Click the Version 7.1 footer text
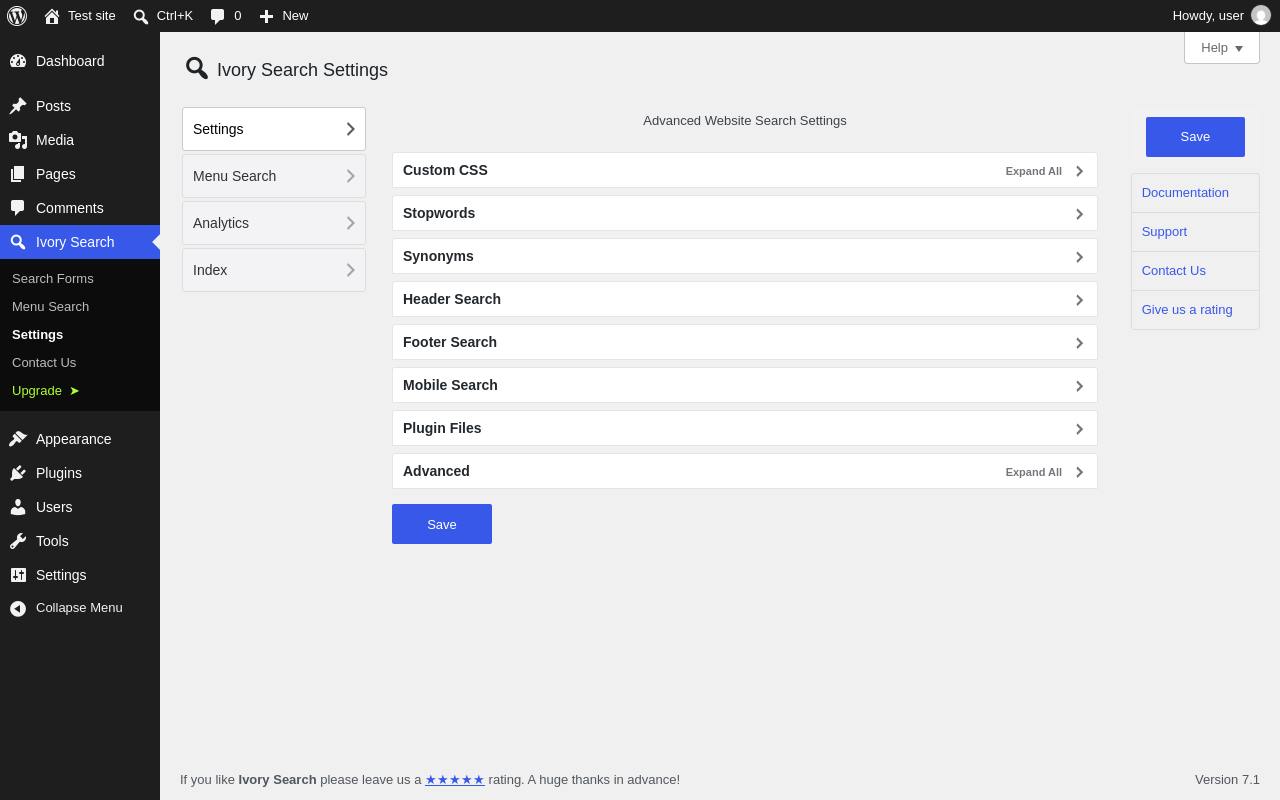This screenshot has width=1280, height=800. (x=1227, y=780)
